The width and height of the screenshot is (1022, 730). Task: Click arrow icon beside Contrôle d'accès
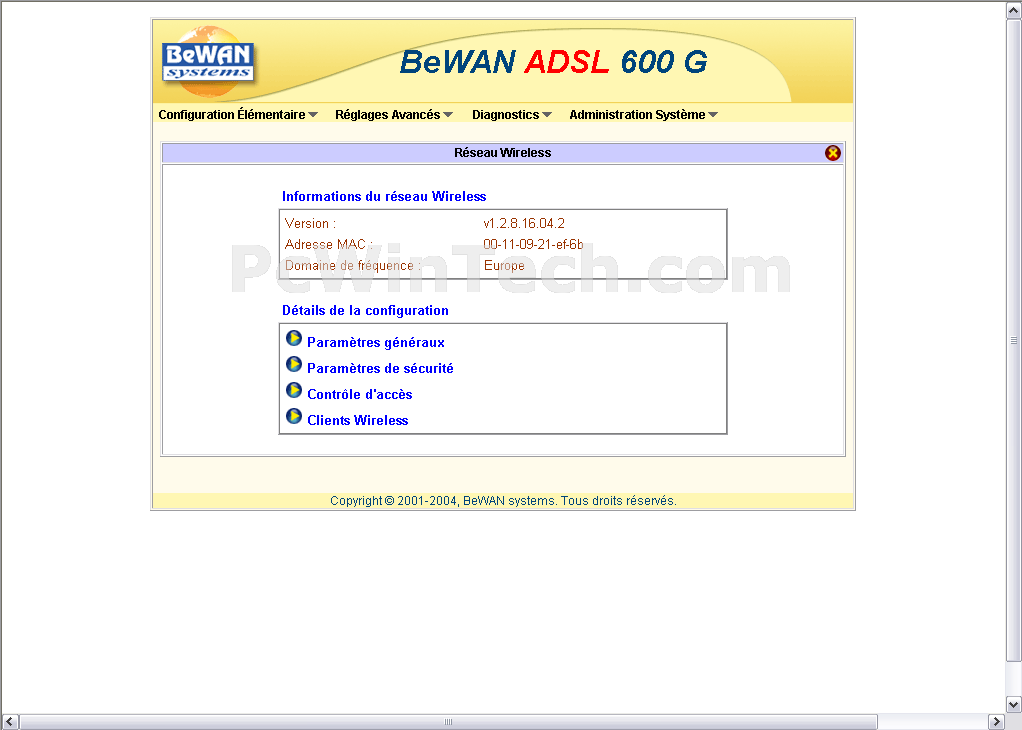[294, 390]
